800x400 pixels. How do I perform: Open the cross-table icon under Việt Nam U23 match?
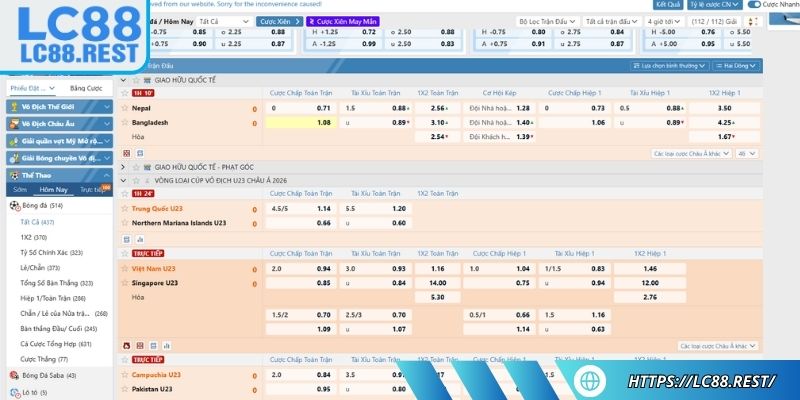[x=140, y=345]
